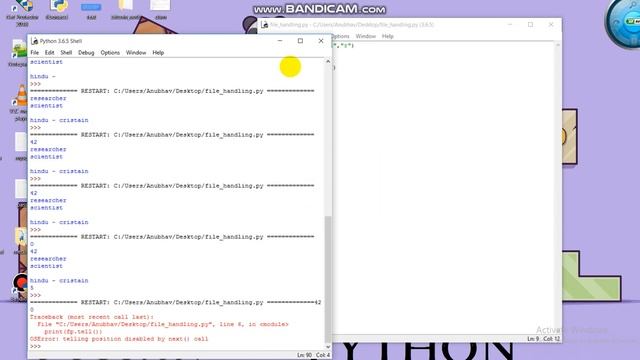Open the red and black circular desktop icon
The height and width of the screenshot is (360, 640).
tap(20, 283)
